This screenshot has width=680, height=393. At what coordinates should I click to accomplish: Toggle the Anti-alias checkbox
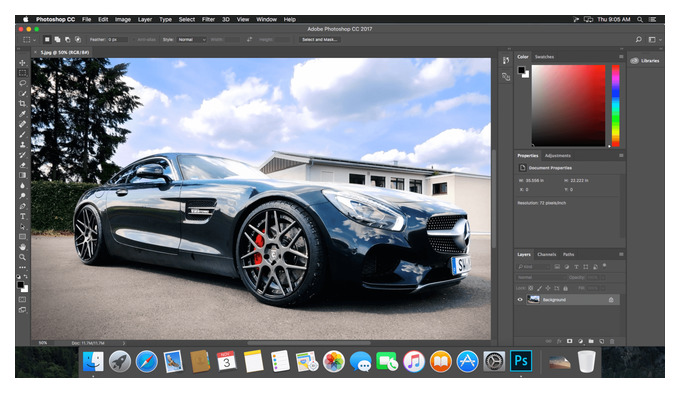tap(134, 39)
